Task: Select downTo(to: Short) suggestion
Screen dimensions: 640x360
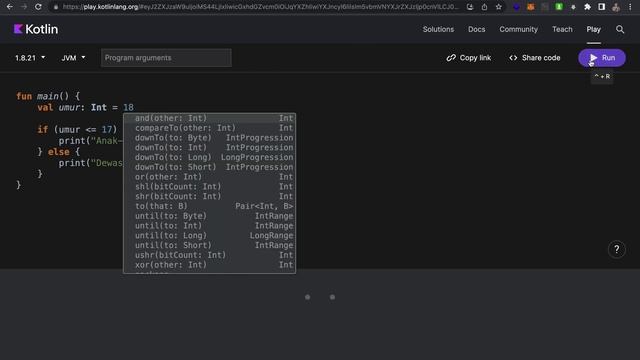Action: [209, 167]
